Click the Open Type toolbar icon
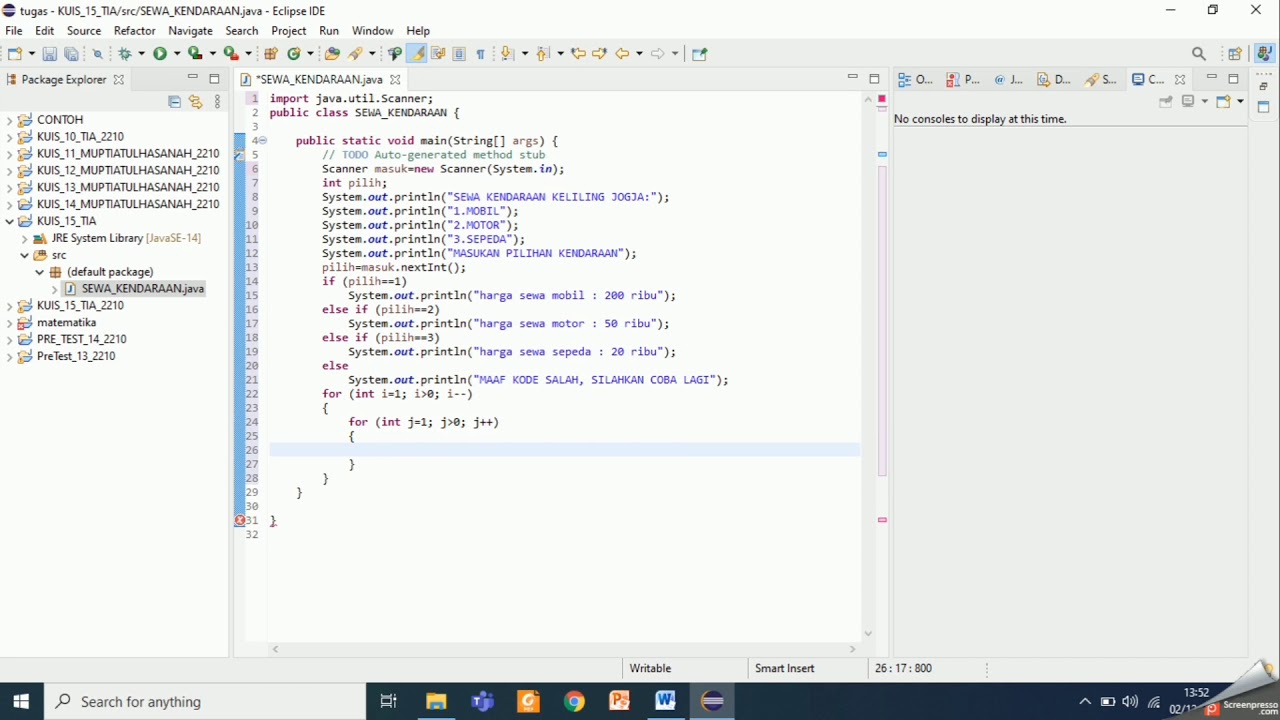The height and width of the screenshot is (720, 1280). click(x=332, y=54)
